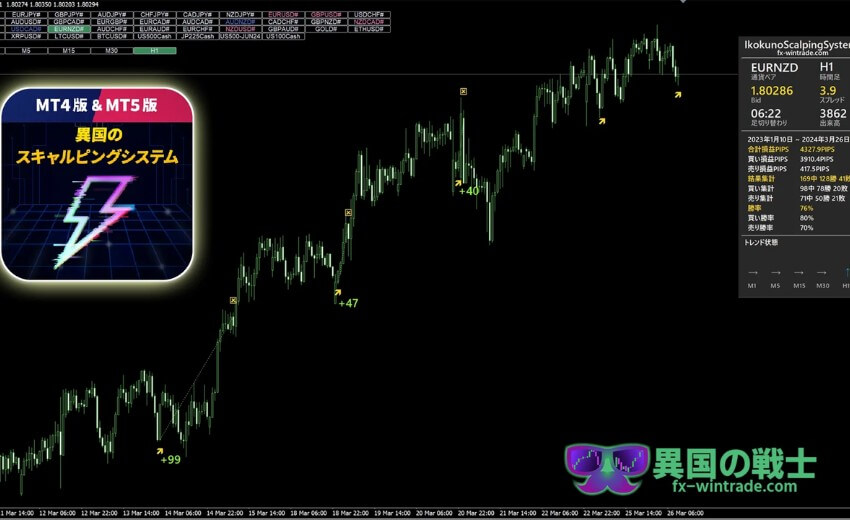Image resolution: width=850 pixels, height=520 pixels.
Task: Click the M15 trend arrow in panel
Action: tap(799, 273)
